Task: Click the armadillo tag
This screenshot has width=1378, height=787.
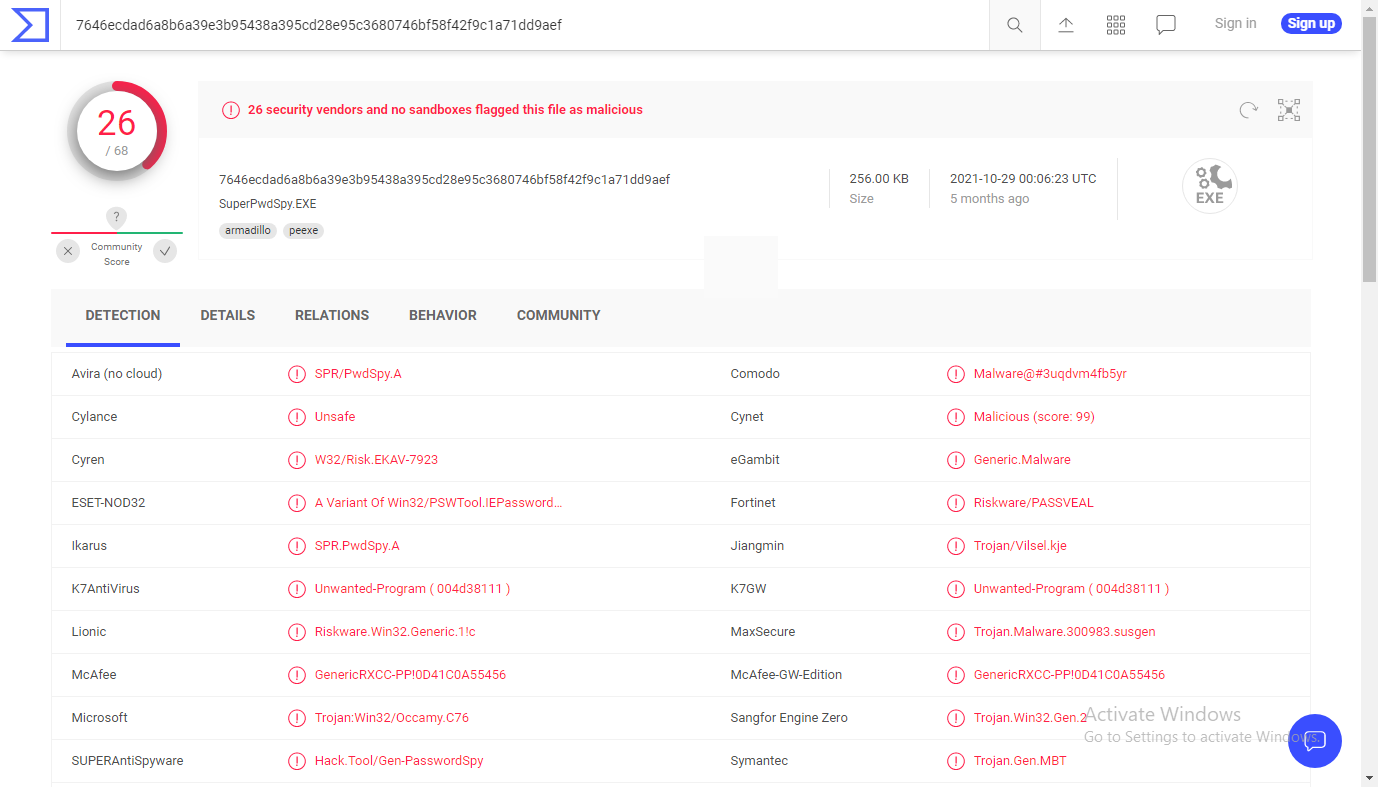Action: (247, 230)
